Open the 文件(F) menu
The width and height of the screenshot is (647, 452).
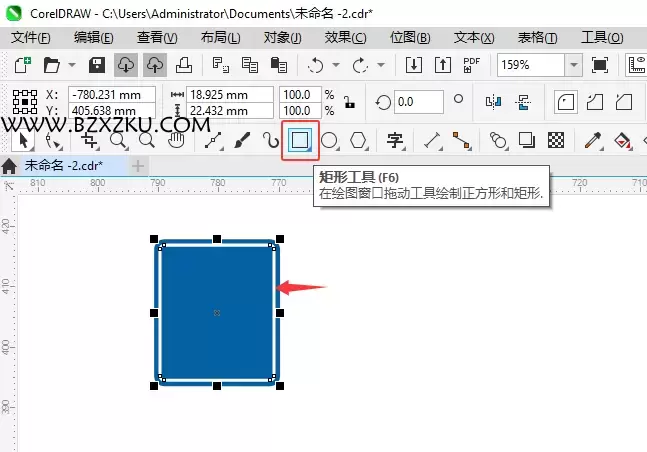(x=31, y=38)
